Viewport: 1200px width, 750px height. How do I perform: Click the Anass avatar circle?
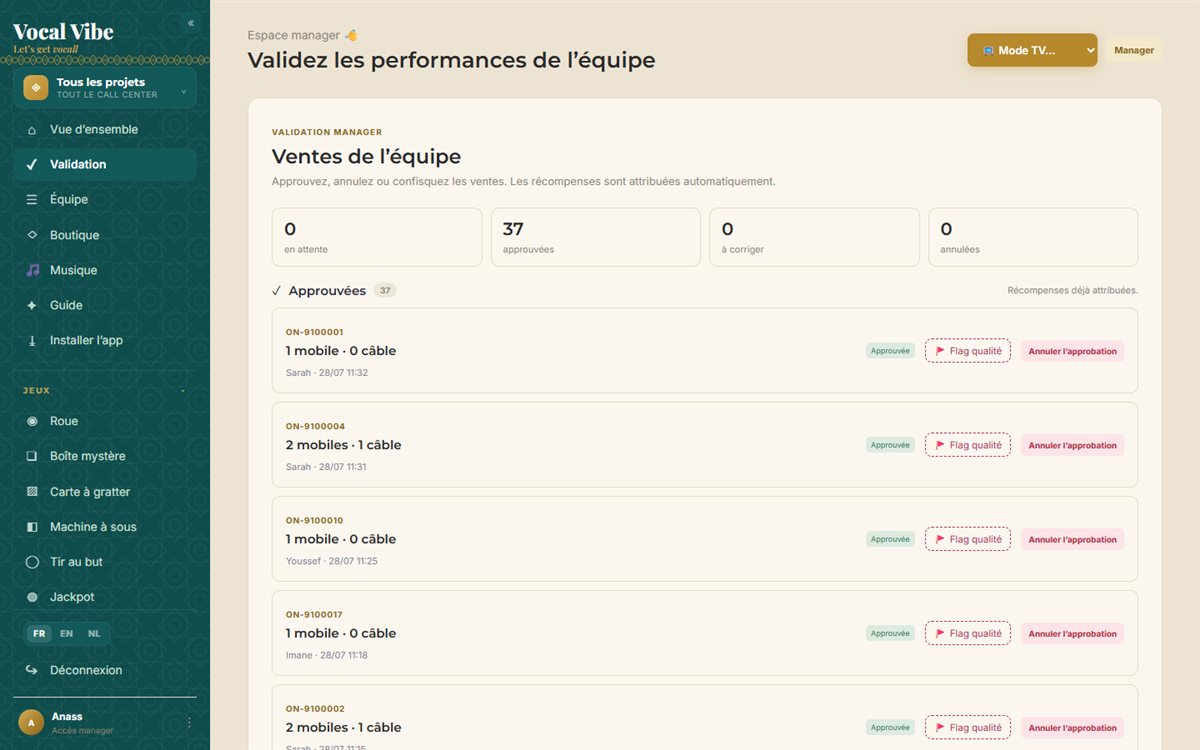[32, 722]
